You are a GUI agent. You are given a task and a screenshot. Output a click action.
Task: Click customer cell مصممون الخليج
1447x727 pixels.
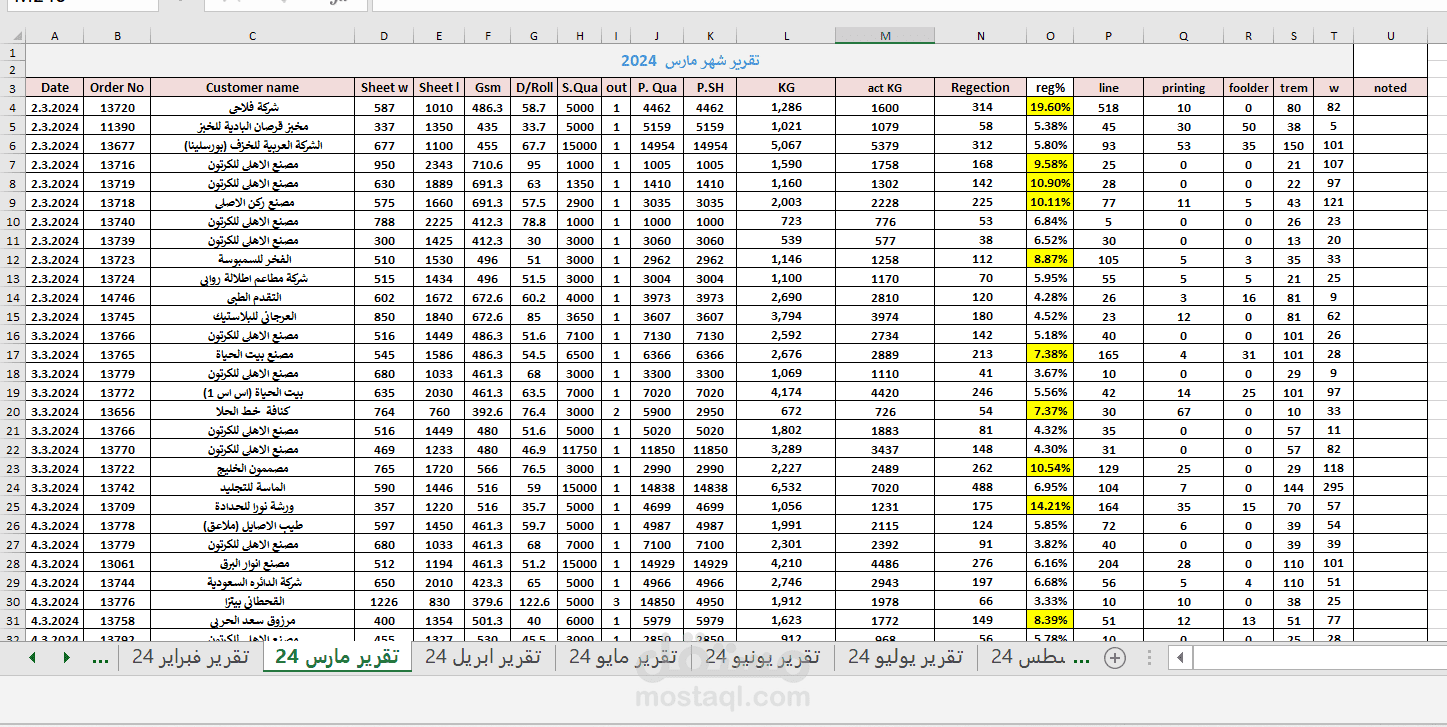point(252,468)
